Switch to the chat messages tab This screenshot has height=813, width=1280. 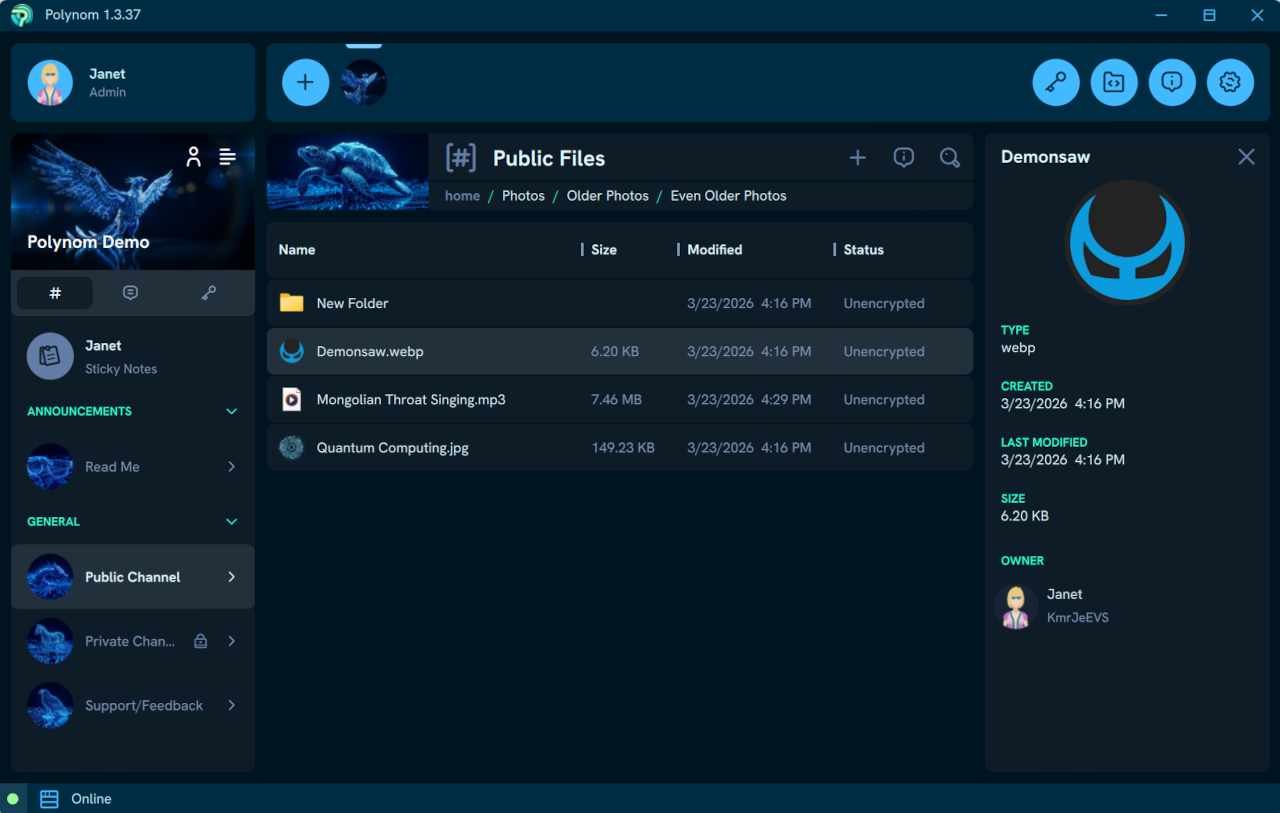click(x=130, y=292)
